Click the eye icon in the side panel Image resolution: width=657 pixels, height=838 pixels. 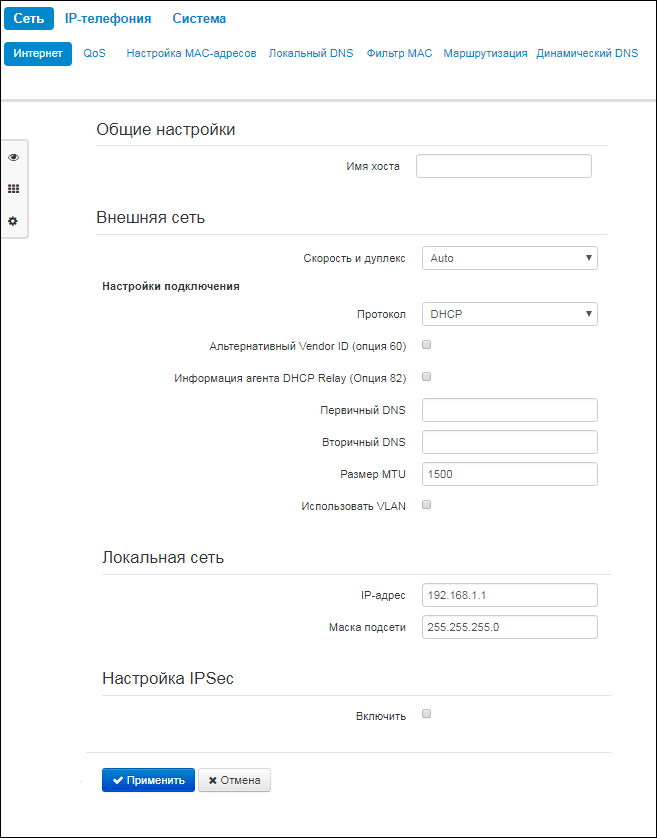click(14, 158)
